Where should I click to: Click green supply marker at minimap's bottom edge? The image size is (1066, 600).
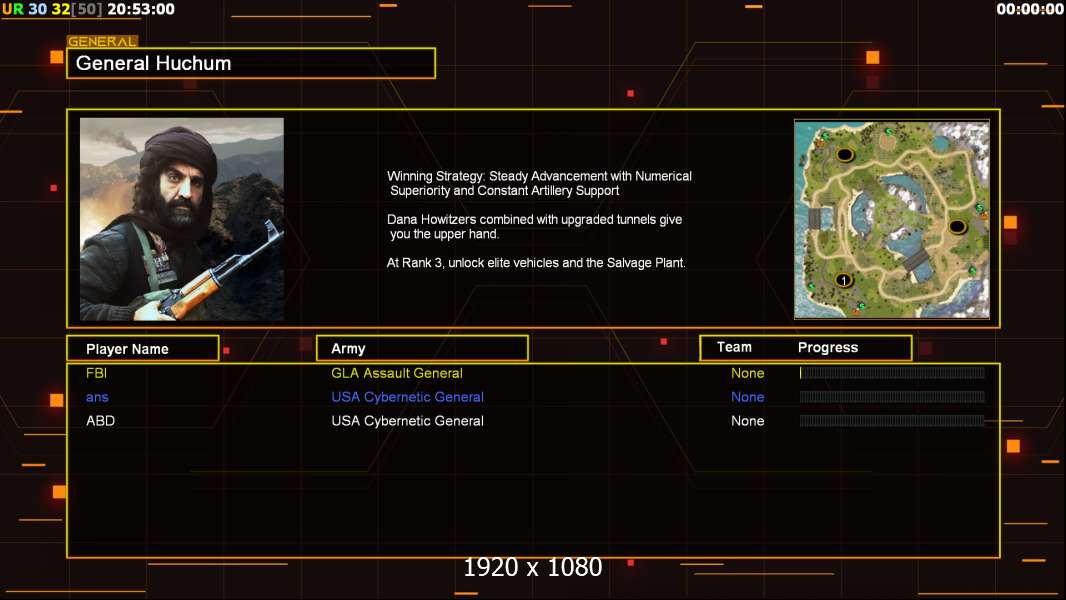click(861, 306)
